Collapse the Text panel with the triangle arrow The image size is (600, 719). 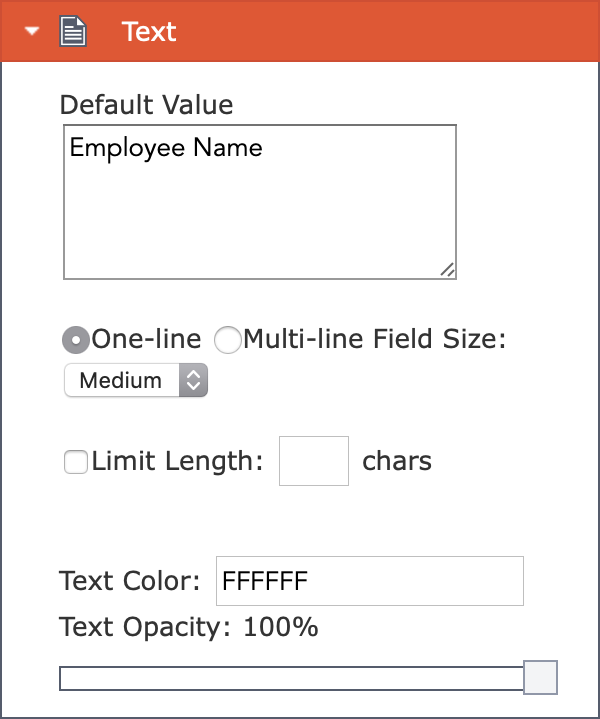click(32, 31)
